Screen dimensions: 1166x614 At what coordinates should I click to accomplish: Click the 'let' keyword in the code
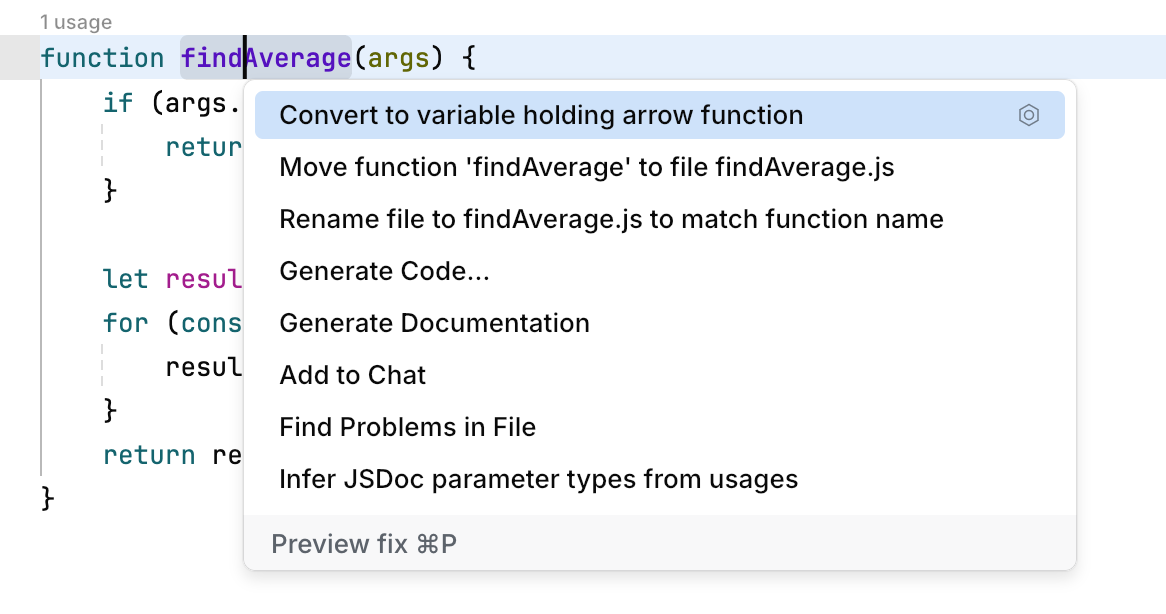click(x=125, y=279)
